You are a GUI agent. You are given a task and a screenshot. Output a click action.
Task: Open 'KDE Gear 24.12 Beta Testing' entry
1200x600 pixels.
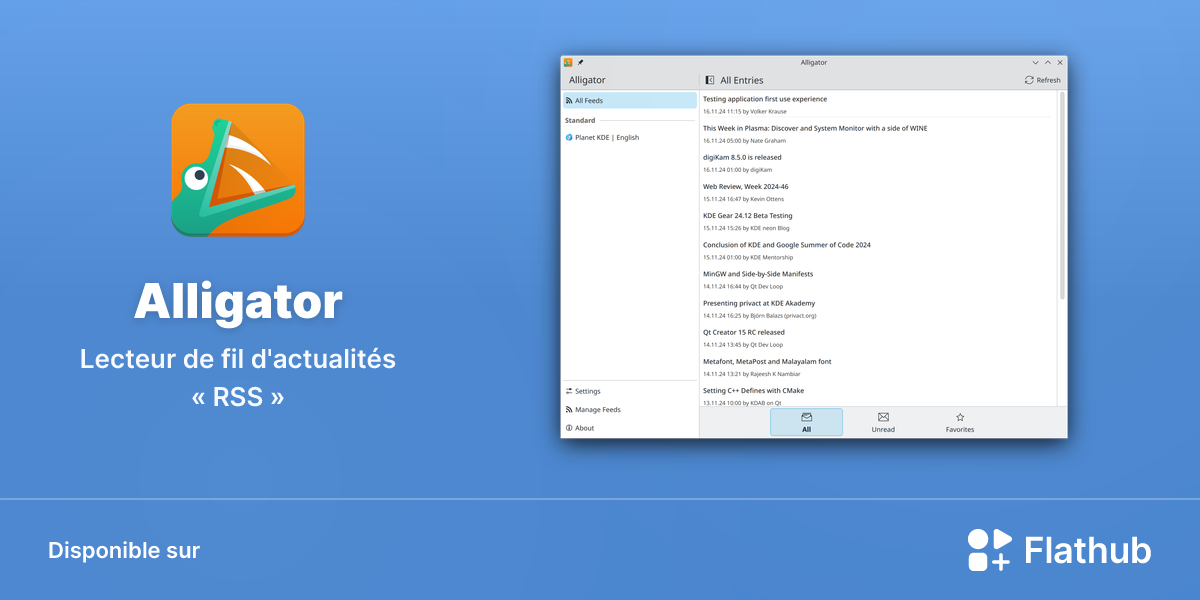[878, 221]
